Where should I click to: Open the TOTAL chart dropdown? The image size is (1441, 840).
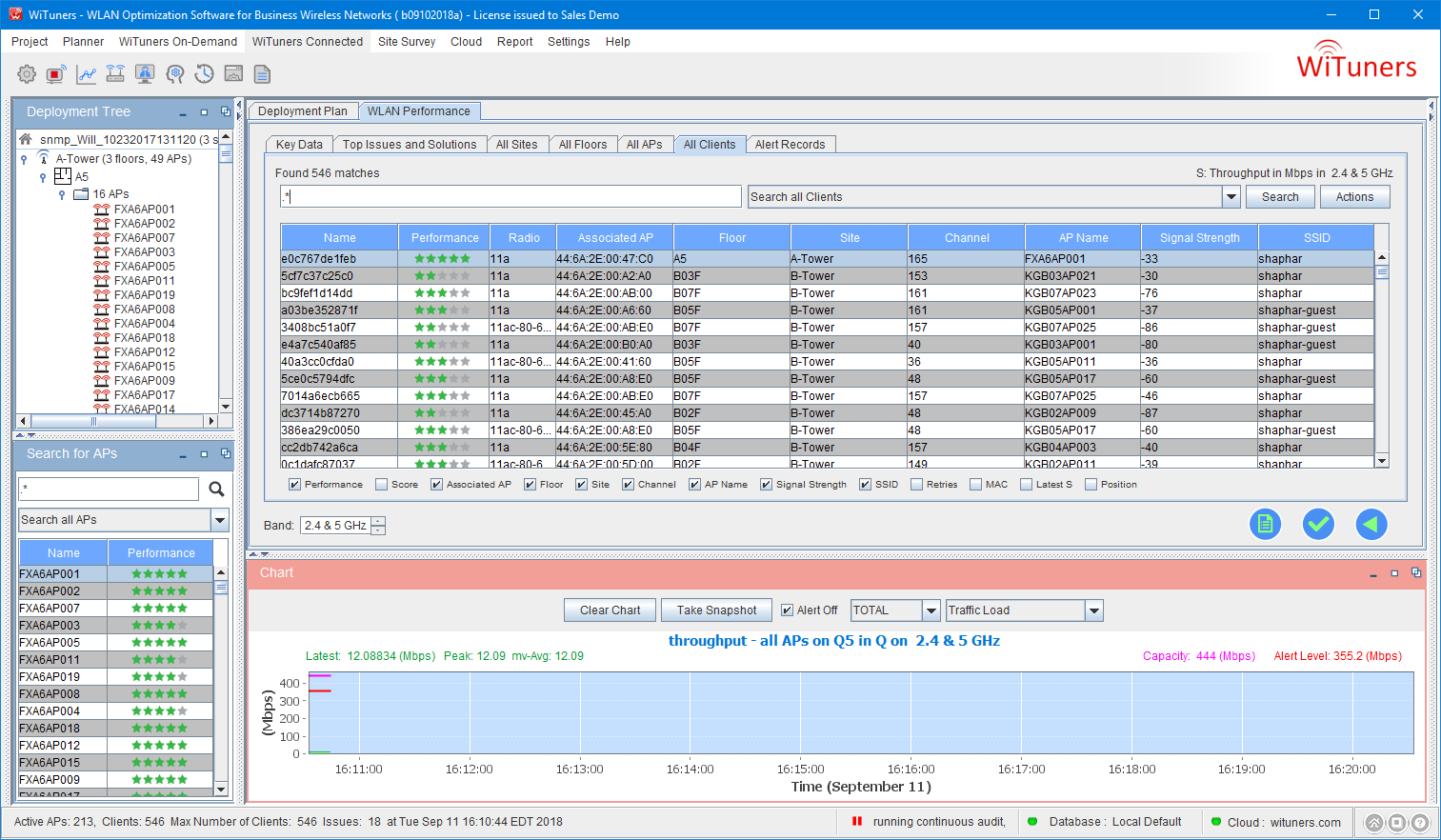point(931,610)
